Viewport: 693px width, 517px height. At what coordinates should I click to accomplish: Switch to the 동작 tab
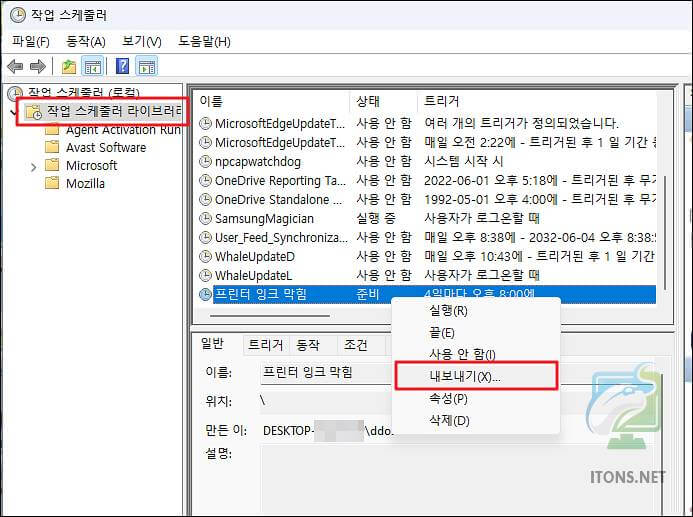(x=308, y=345)
